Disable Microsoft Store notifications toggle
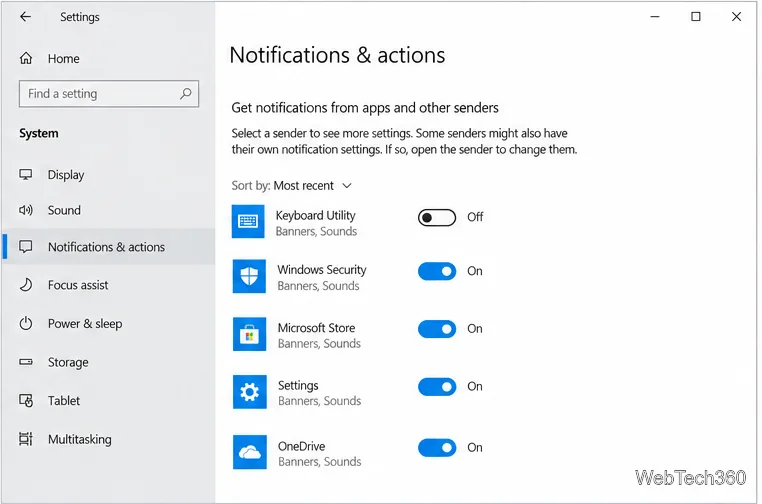The image size is (762, 504). point(437,329)
